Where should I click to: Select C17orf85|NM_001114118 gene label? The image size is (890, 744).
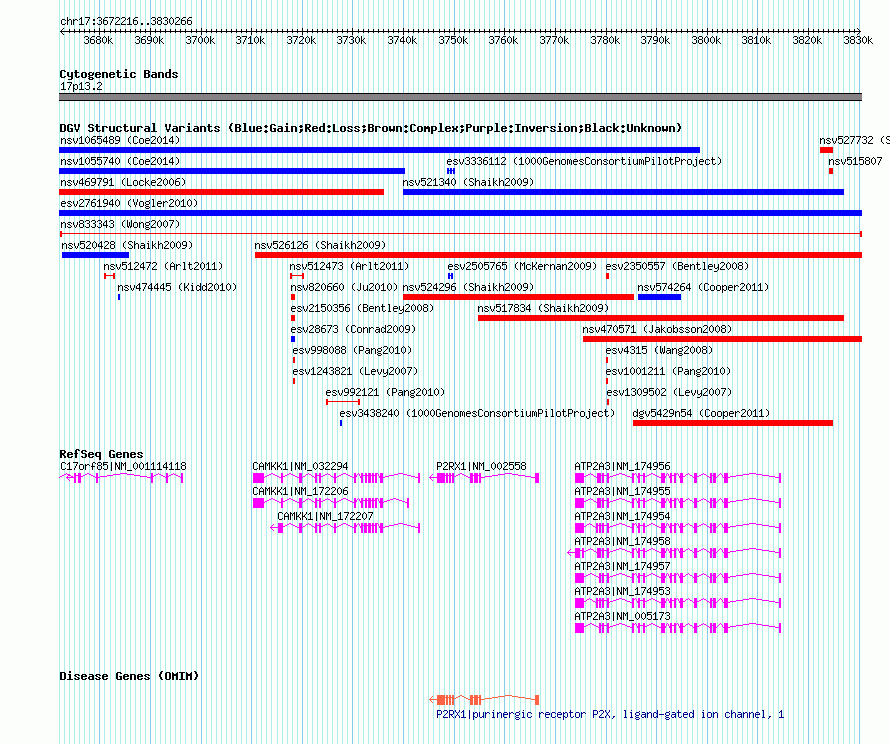click(x=123, y=466)
